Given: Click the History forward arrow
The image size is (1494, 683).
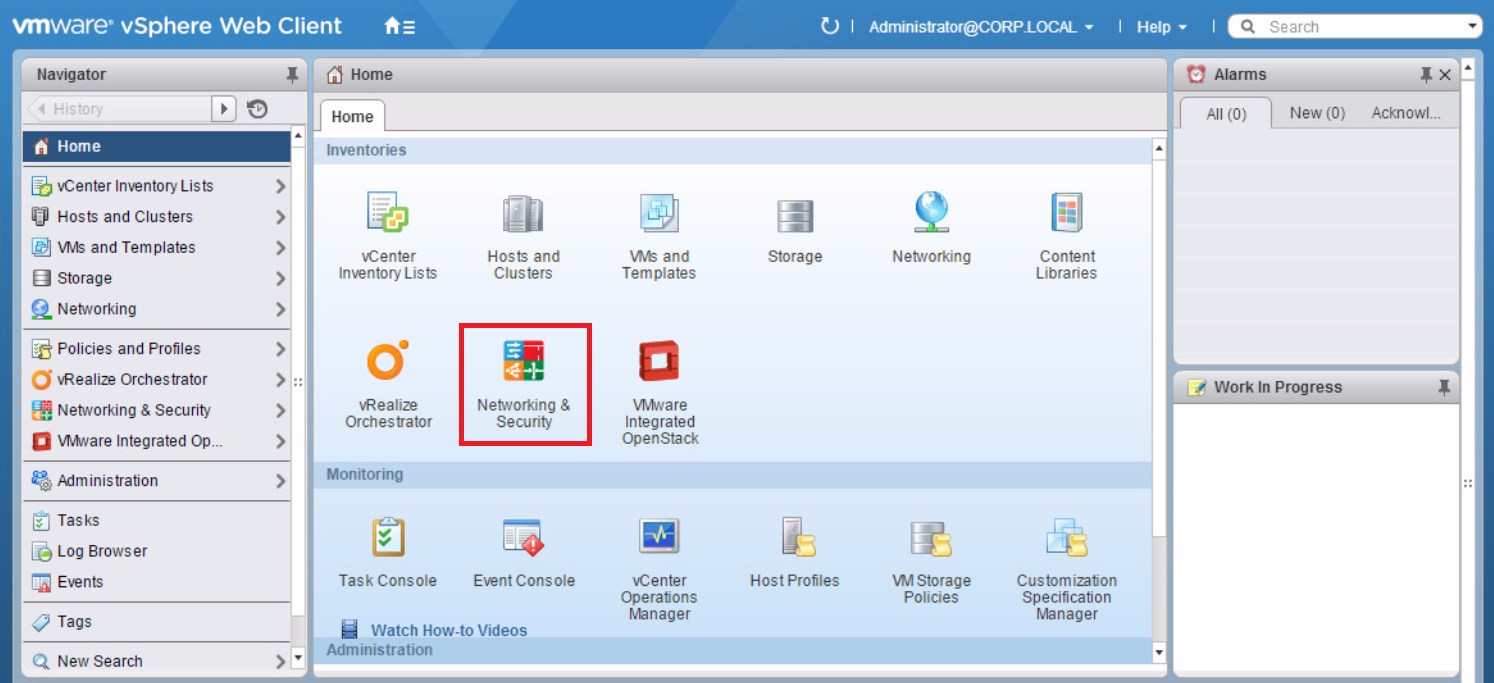Looking at the screenshot, I should click(224, 109).
